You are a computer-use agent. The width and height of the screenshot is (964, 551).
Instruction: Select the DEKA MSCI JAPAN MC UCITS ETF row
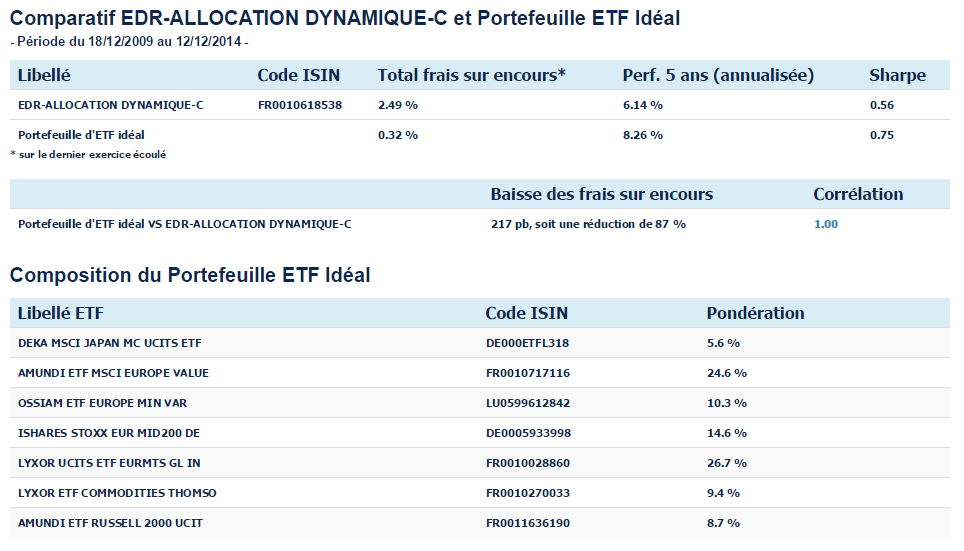[x=110, y=343]
